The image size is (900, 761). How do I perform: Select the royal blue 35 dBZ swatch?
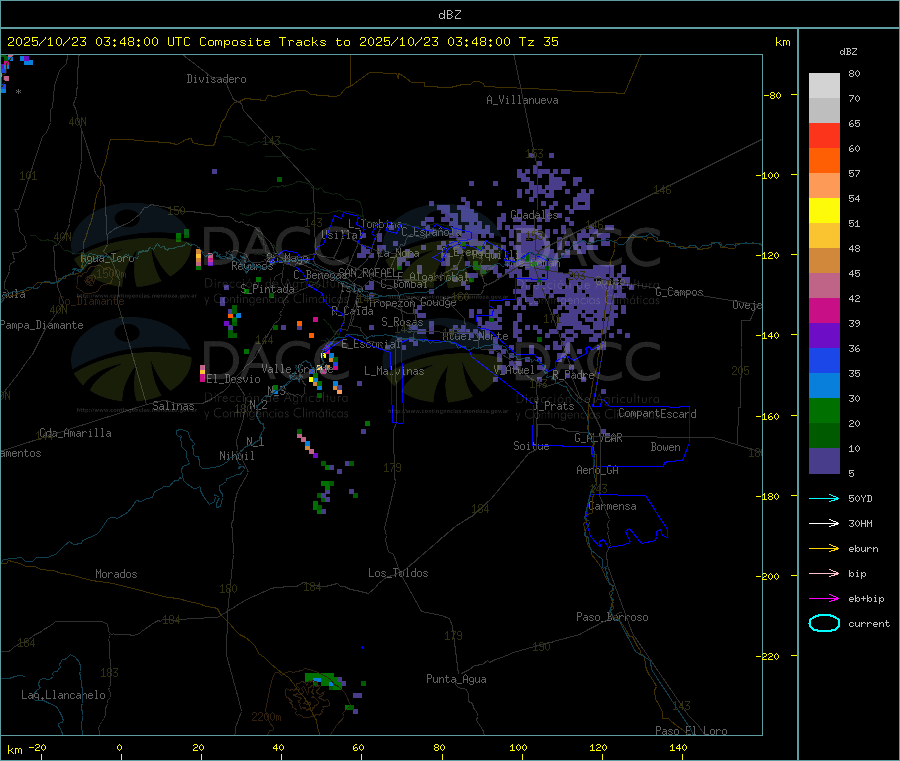click(x=824, y=360)
